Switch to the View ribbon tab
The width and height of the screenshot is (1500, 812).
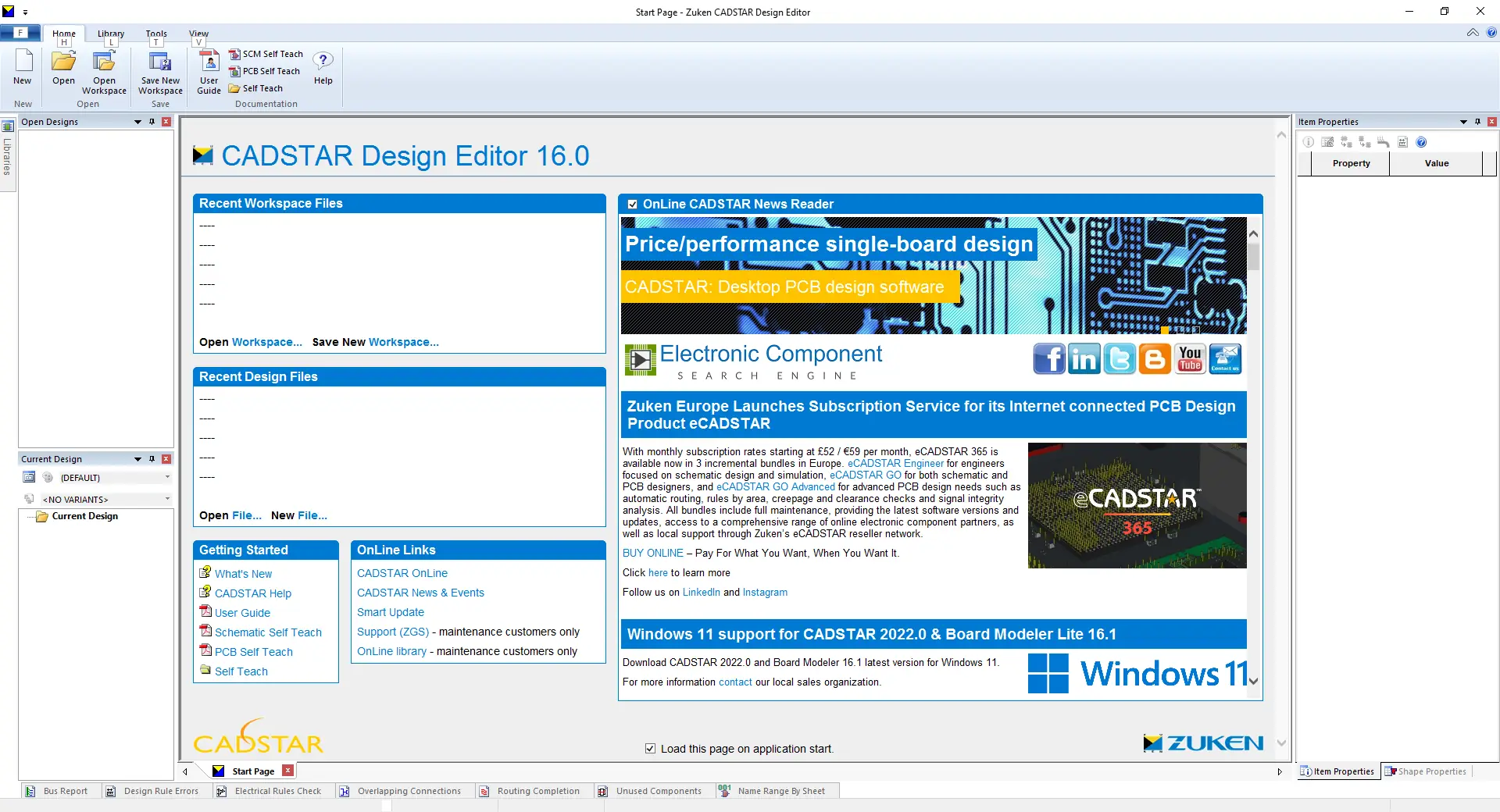coord(198,34)
